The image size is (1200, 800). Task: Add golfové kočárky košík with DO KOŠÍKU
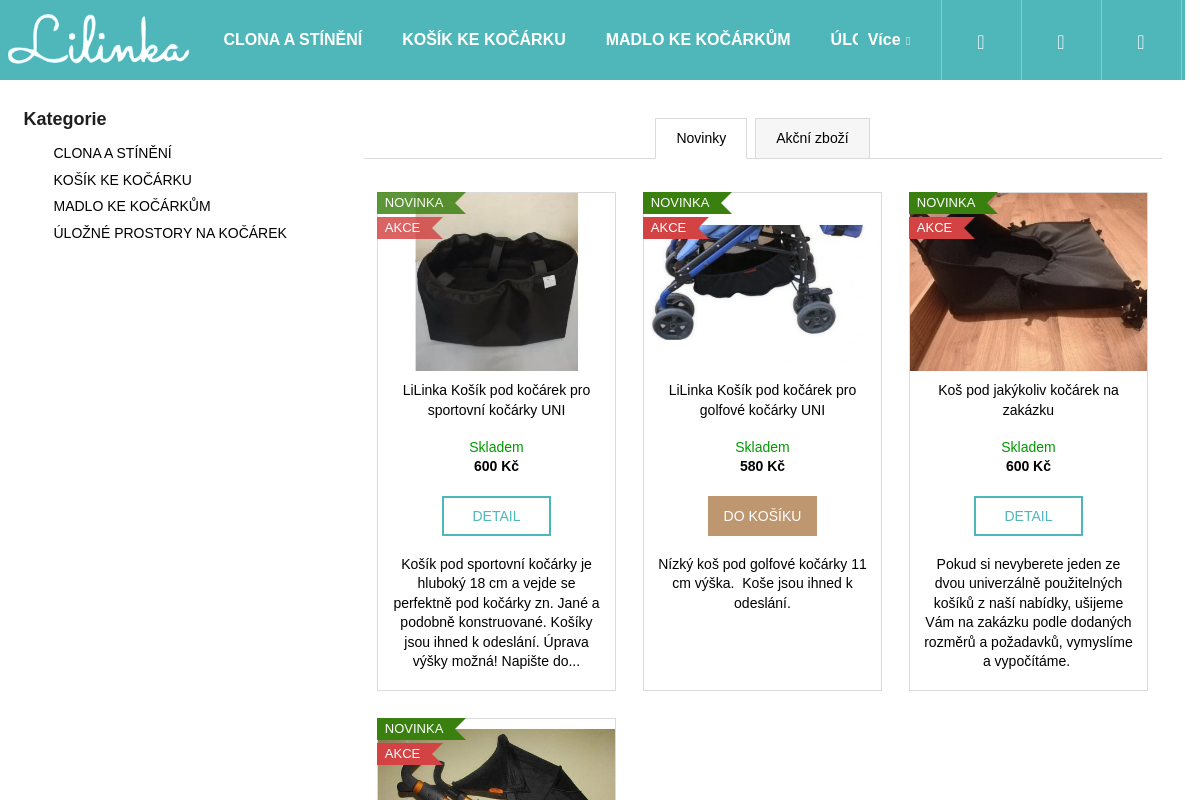pyautogui.click(x=762, y=516)
